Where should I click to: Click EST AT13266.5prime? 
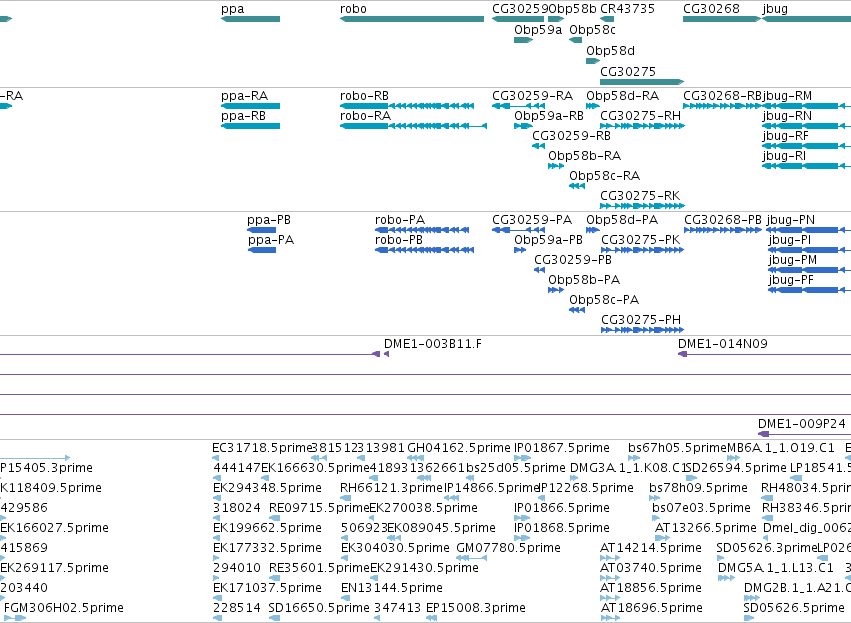(x=662, y=538)
